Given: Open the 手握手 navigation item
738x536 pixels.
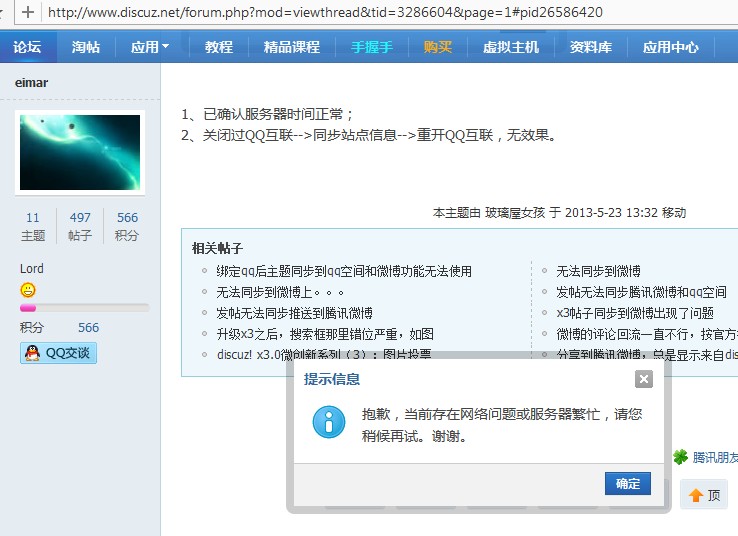Looking at the screenshot, I should click(x=372, y=47).
